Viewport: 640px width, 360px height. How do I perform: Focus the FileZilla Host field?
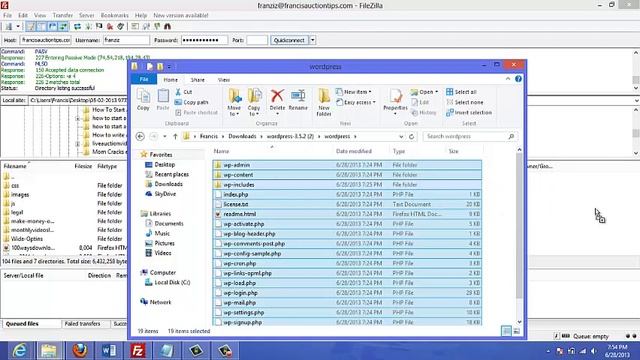pyautogui.click(x=46, y=40)
